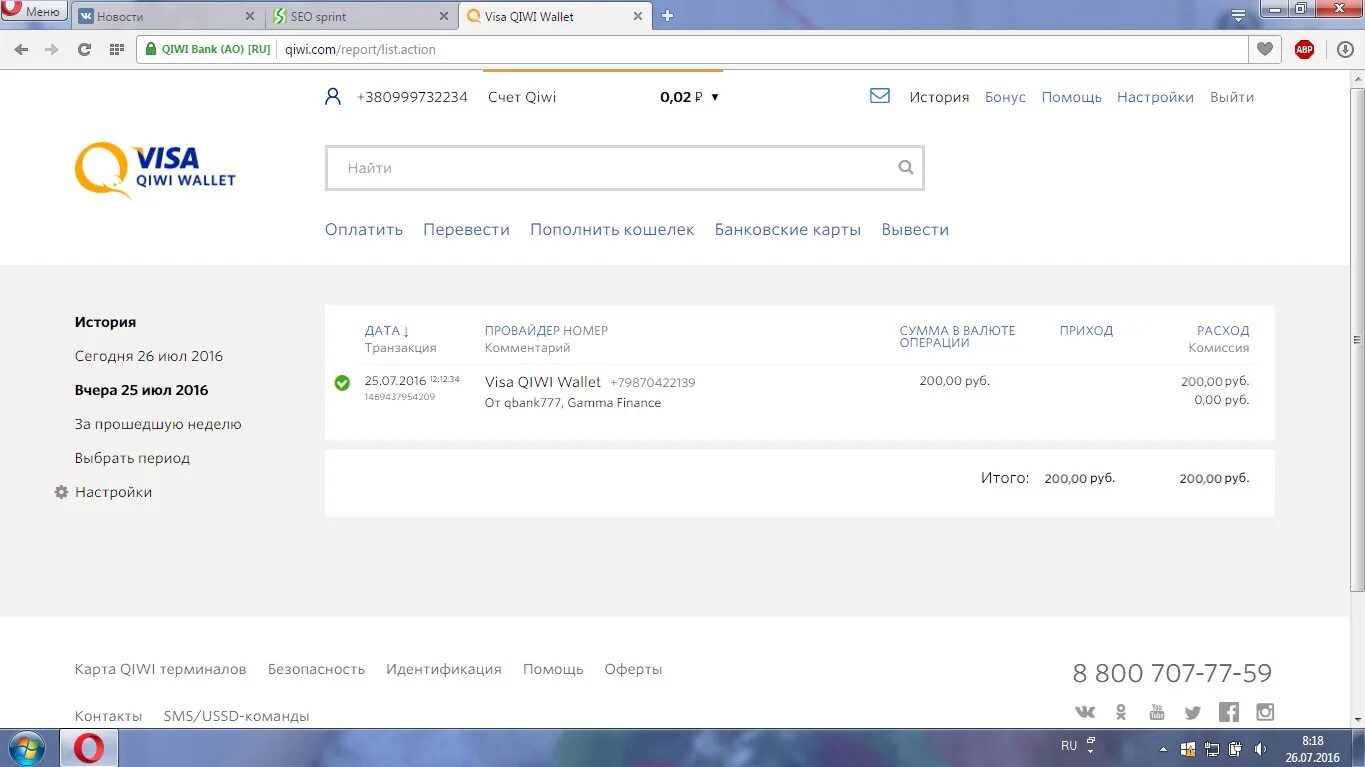Open the Opera Меню button

point(34,11)
